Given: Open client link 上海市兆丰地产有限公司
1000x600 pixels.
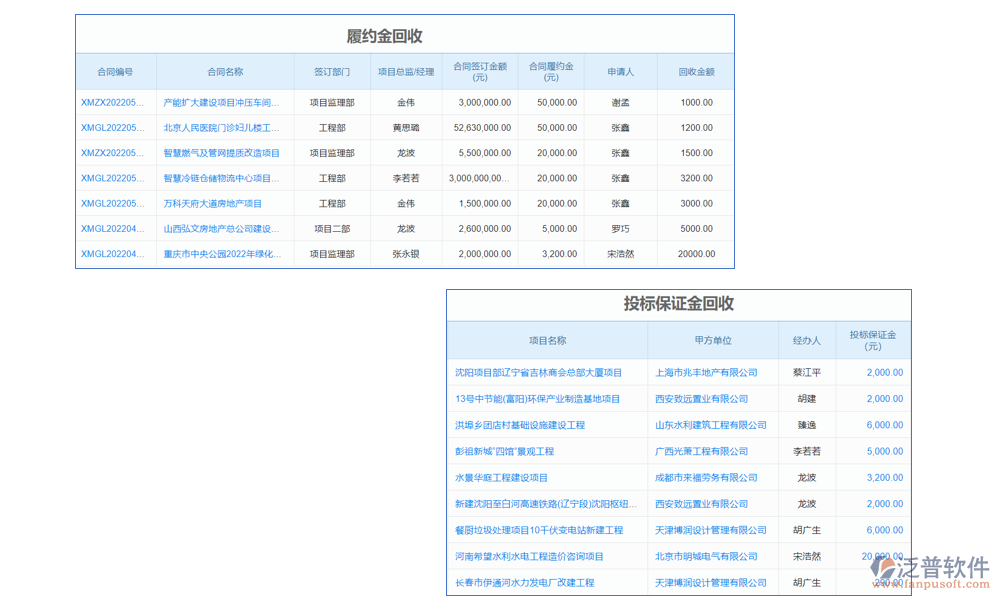Looking at the screenshot, I should [712, 372].
